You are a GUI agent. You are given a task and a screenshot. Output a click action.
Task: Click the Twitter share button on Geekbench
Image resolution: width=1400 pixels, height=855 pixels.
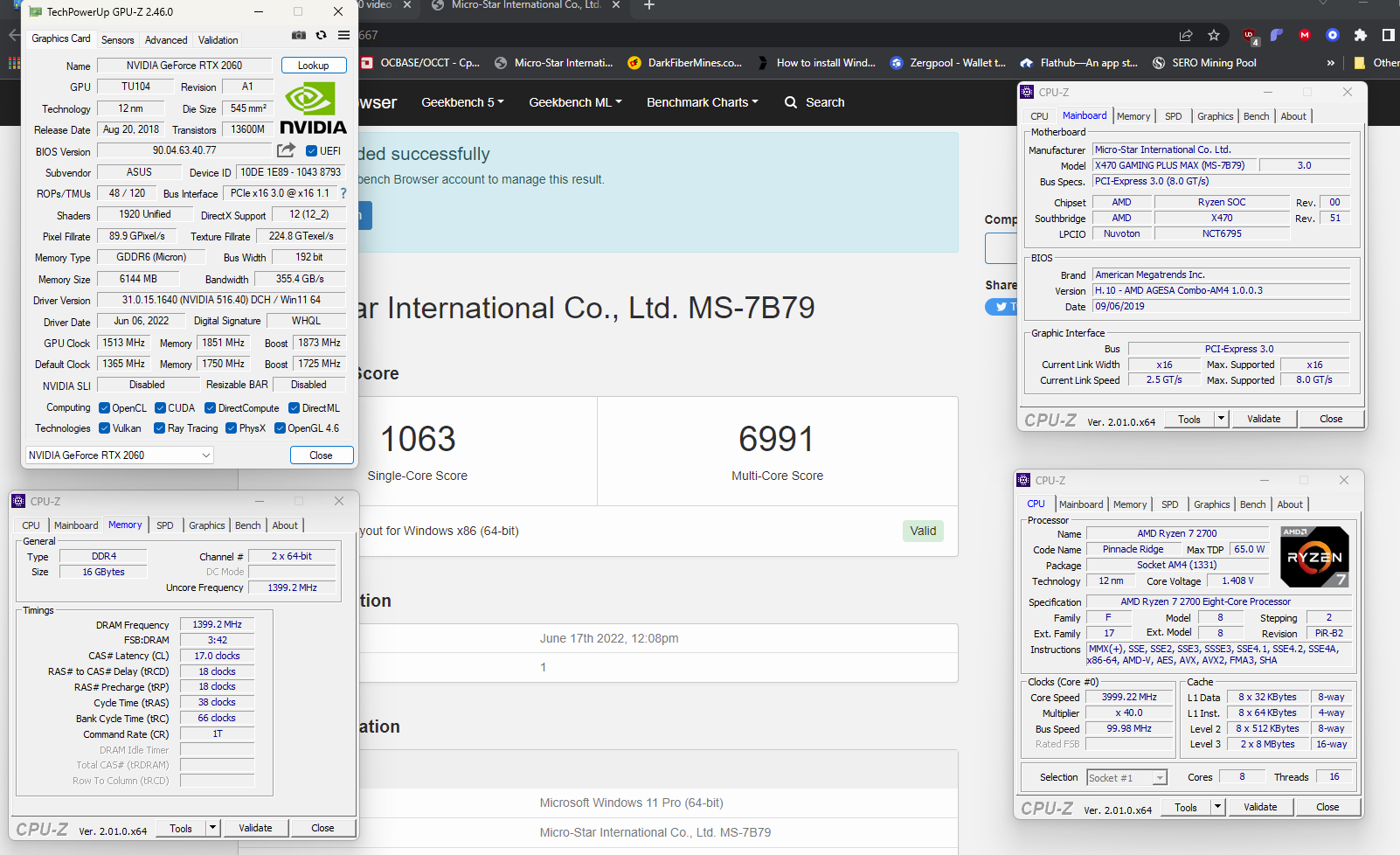point(1001,307)
